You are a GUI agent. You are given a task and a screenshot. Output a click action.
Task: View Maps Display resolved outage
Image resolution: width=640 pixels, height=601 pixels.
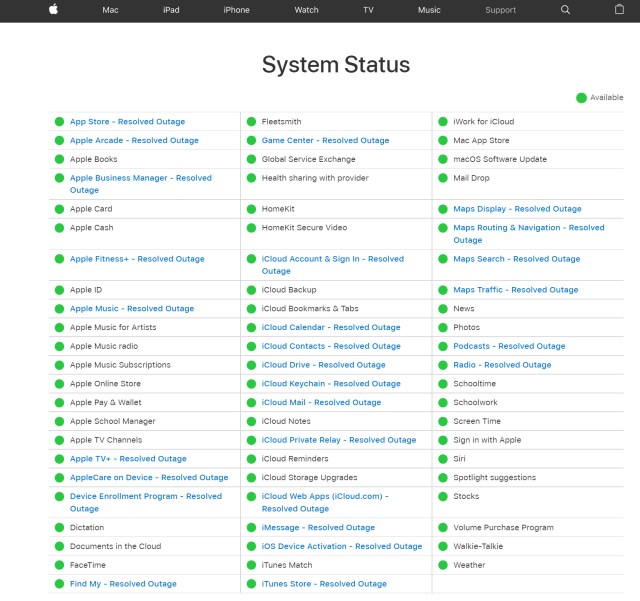coord(517,209)
